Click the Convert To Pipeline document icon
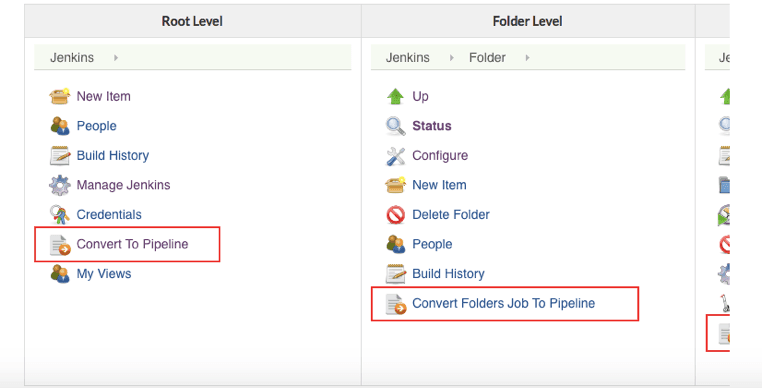 click(x=60, y=245)
